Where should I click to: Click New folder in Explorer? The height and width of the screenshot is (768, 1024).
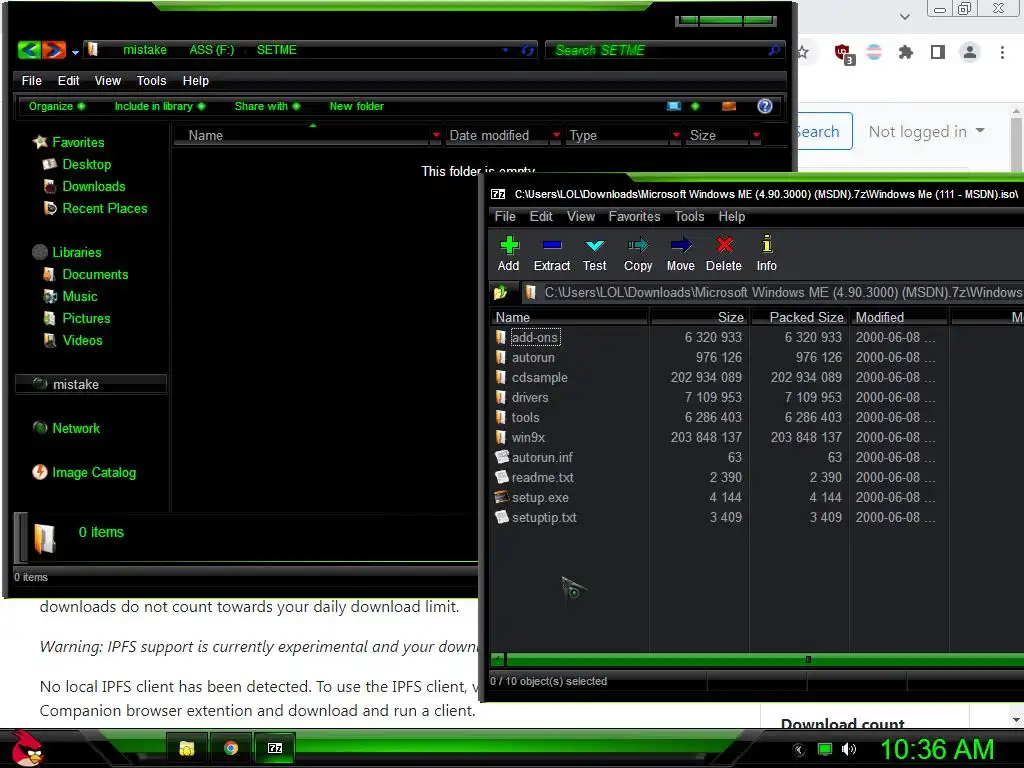tap(357, 106)
